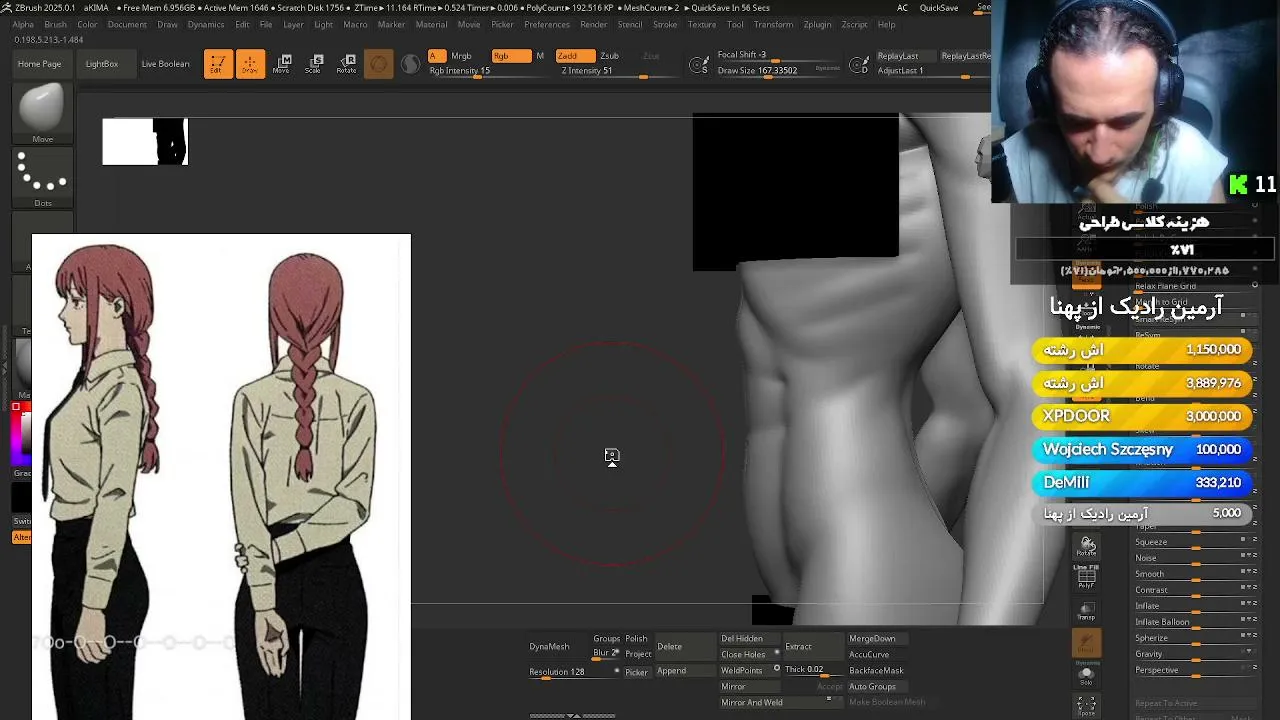Screen dimensions: 1280x720
Task: Toggle the A channel button
Action: point(437,56)
